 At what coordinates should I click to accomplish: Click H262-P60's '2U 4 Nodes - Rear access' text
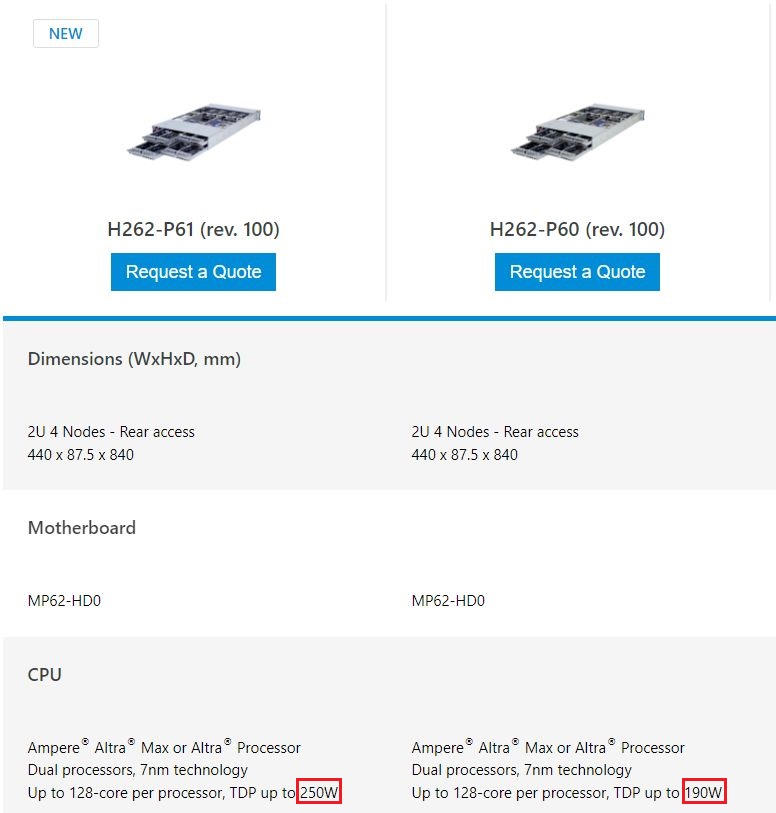tap(495, 432)
